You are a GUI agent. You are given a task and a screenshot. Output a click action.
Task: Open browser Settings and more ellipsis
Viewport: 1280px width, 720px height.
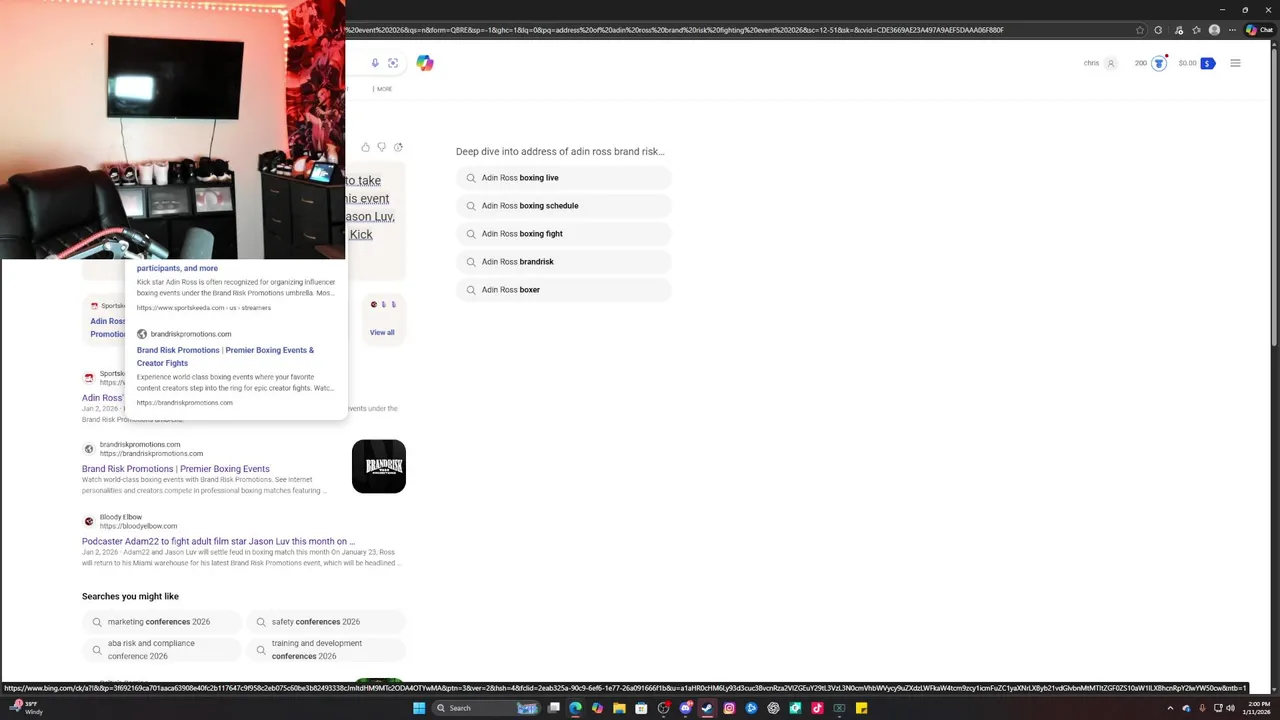pyautogui.click(x=1231, y=30)
